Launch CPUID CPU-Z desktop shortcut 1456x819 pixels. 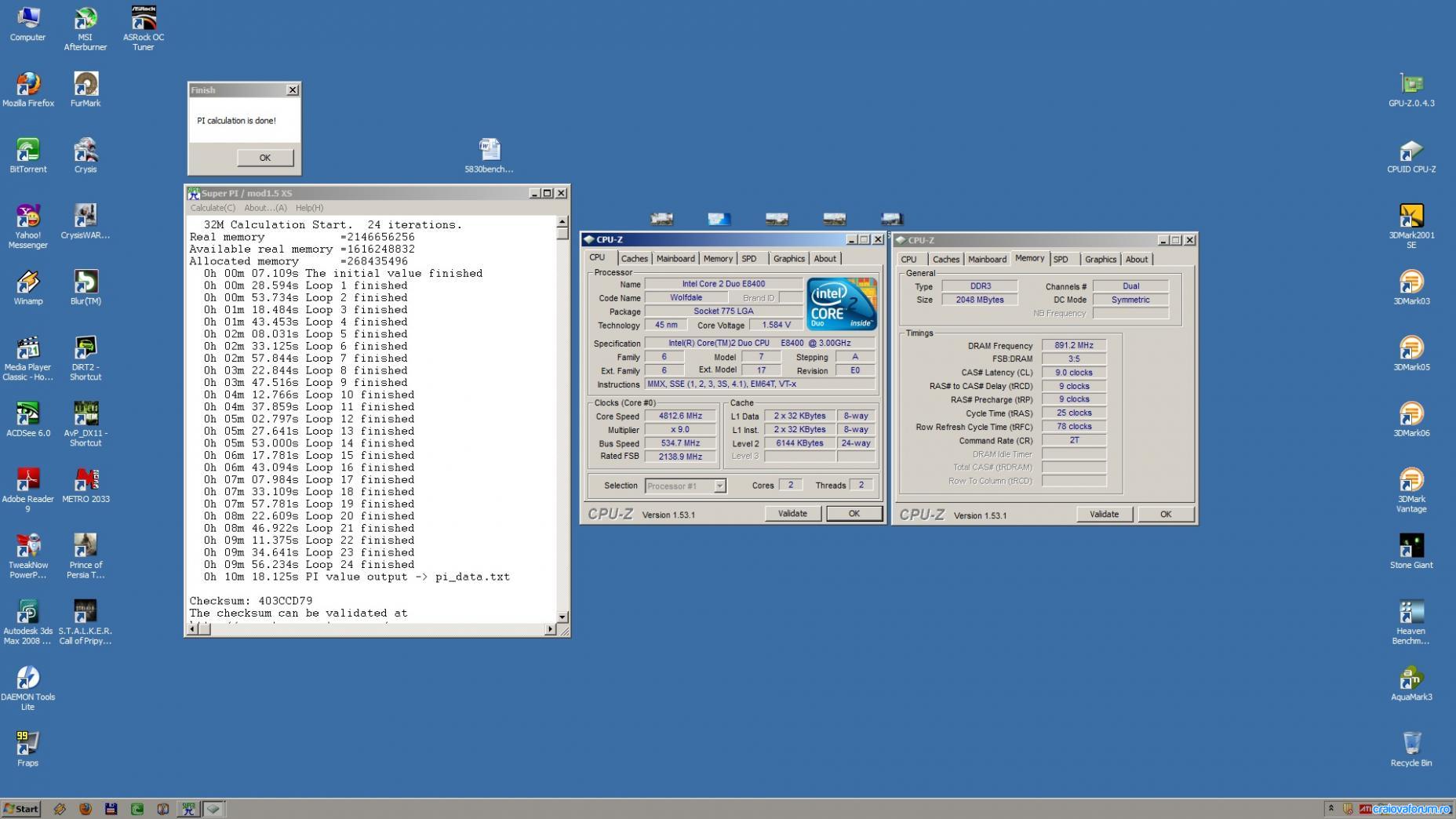point(1411,155)
